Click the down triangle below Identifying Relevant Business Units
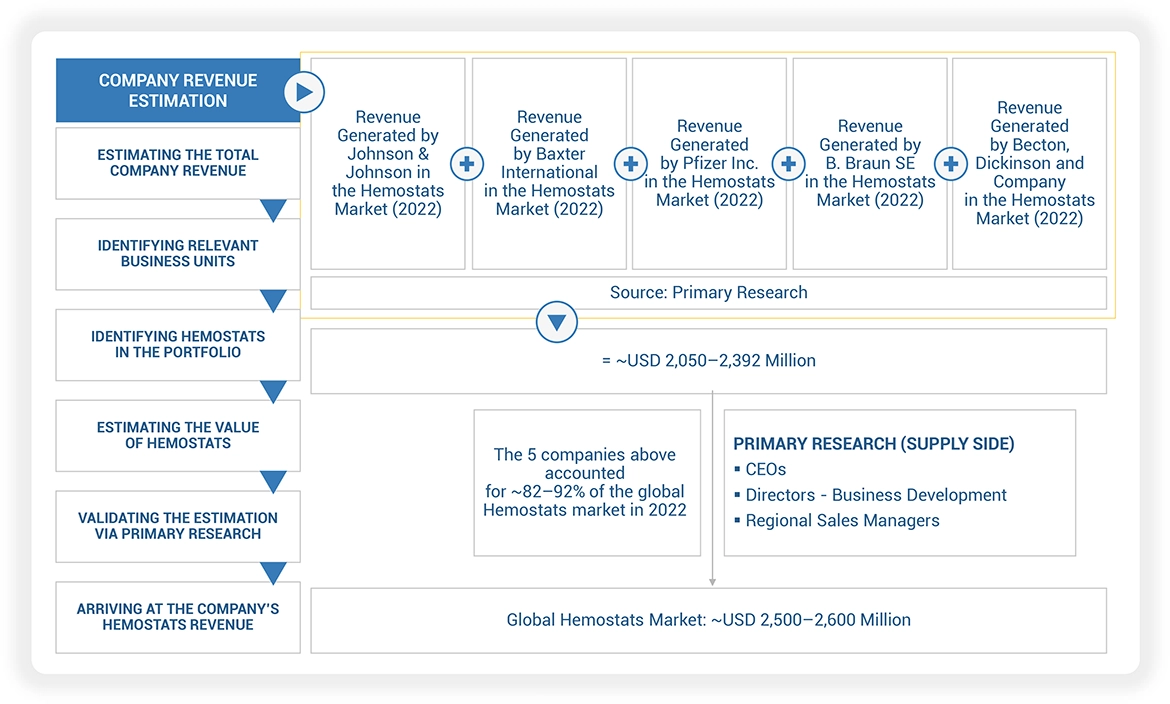 pos(273,301)
